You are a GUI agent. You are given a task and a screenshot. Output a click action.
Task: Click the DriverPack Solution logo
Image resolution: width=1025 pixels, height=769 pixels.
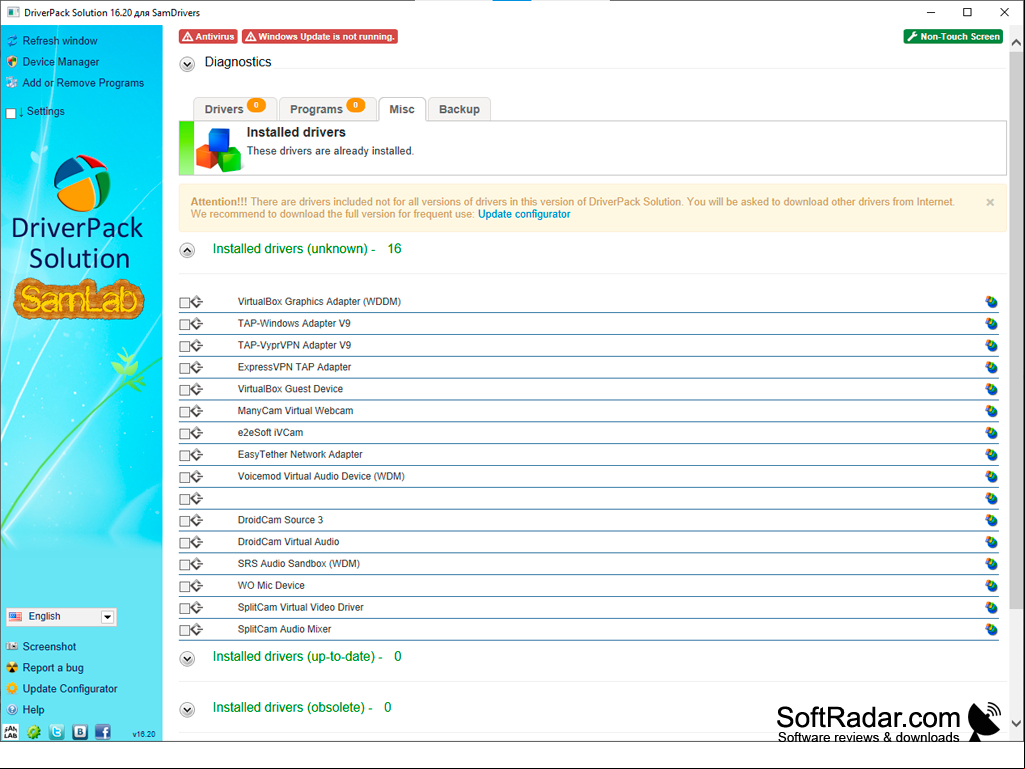pos(78,214)
